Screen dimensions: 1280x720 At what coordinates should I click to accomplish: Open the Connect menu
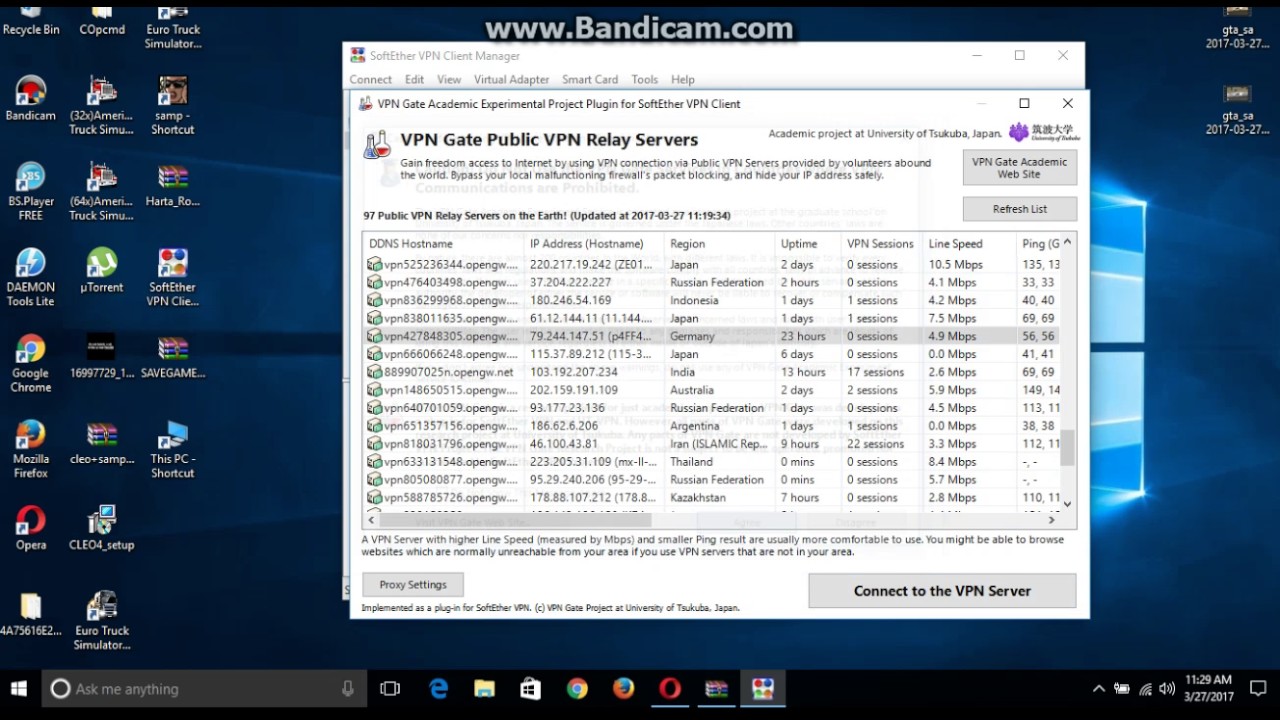coord(370,79)
